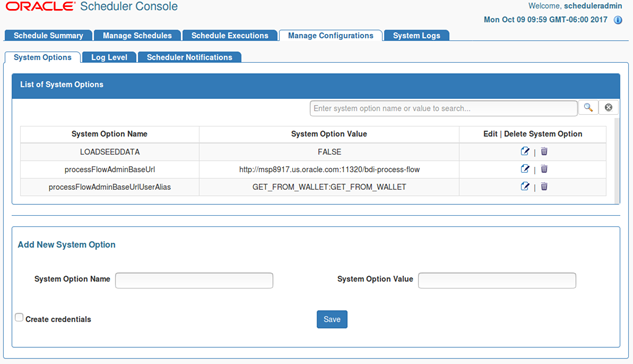
Task: Click the Oracle Scheduler Console logo
Action: [x=92, y=6]
